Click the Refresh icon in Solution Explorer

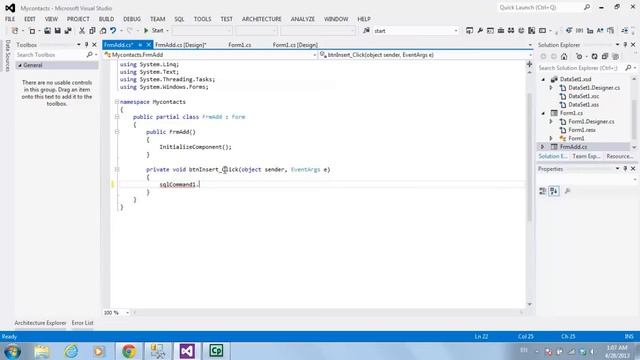coord(594,56)
